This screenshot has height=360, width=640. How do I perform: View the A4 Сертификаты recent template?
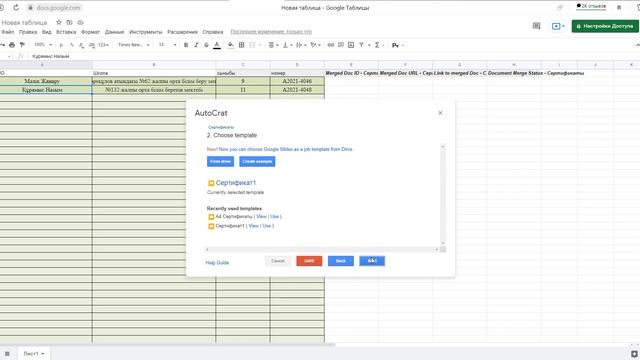click(x=261, y=216)
